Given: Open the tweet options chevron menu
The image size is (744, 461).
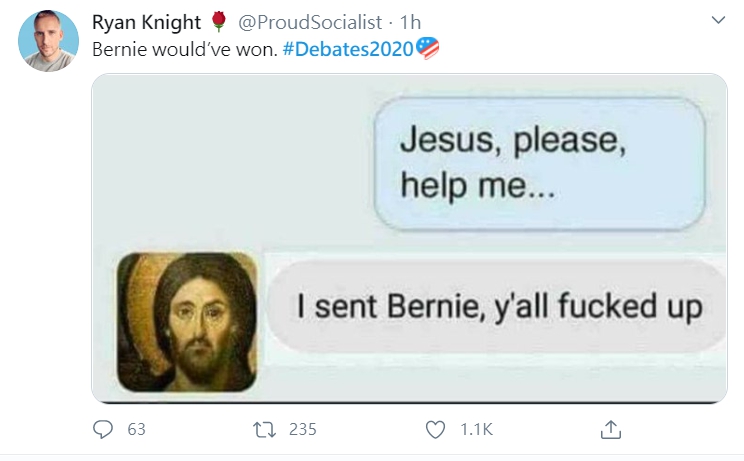Looking at the screenshot, I should tap(718, 20).
